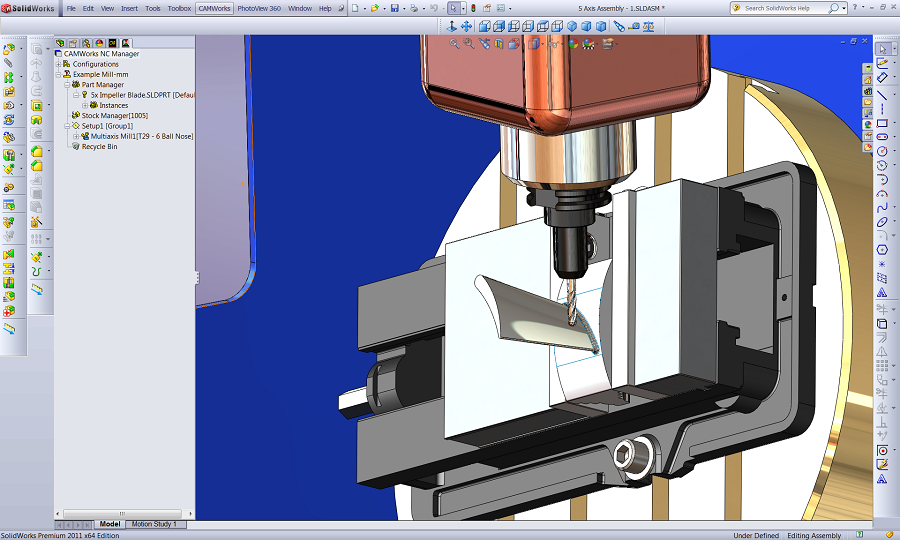Open the Select tool dropdown arrow
The height and width of the screenshot is (540, 900).
click(x=463, y=8)
